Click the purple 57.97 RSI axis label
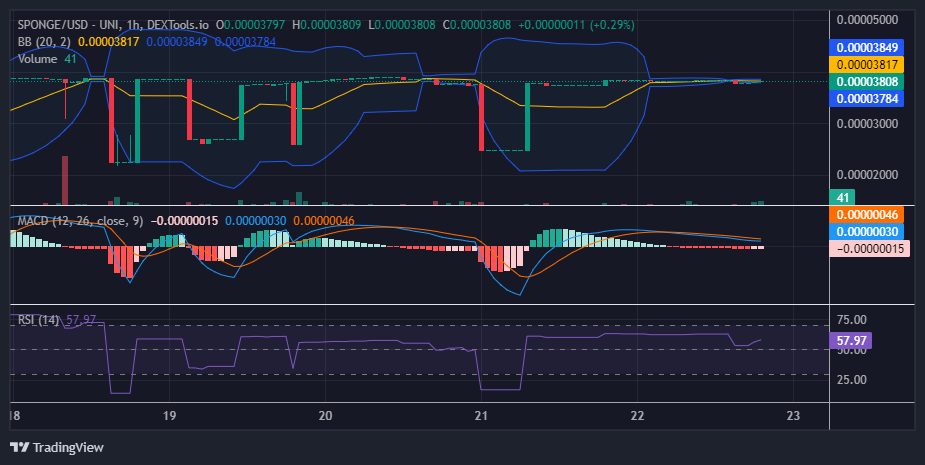The image size is (925, 465). (x=851, y=340)
